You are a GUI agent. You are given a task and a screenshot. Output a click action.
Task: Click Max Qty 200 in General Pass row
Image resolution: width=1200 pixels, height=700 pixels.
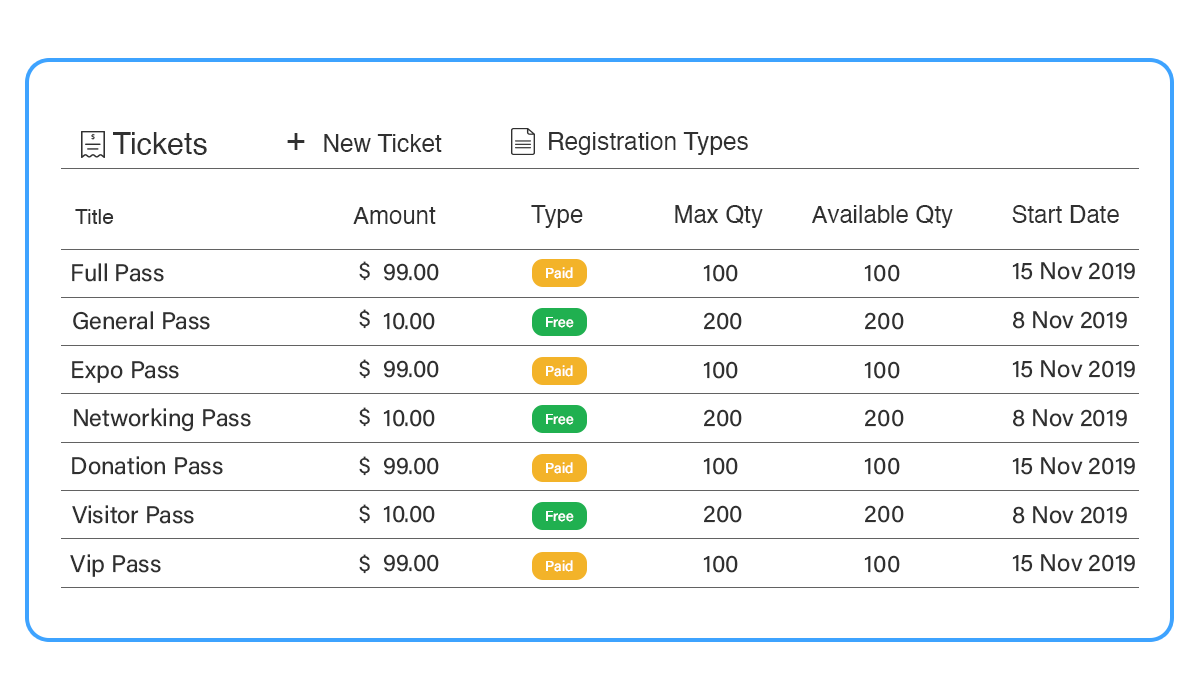(x=722, y=322)
